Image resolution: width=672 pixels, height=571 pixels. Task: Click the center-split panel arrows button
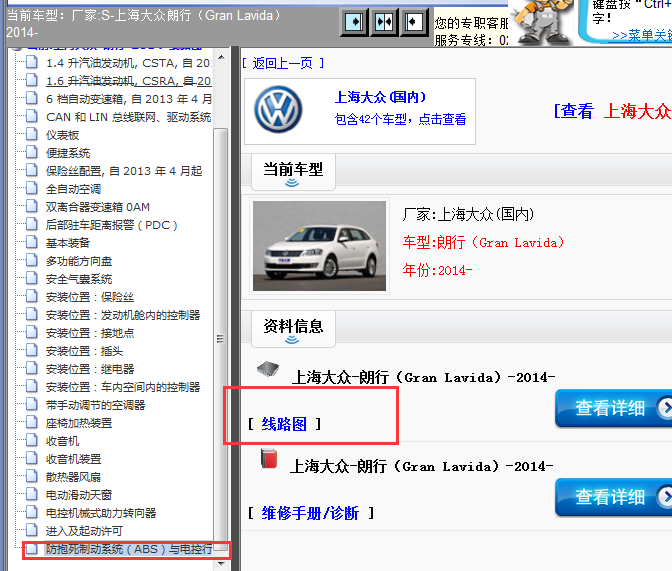point(384,22)
